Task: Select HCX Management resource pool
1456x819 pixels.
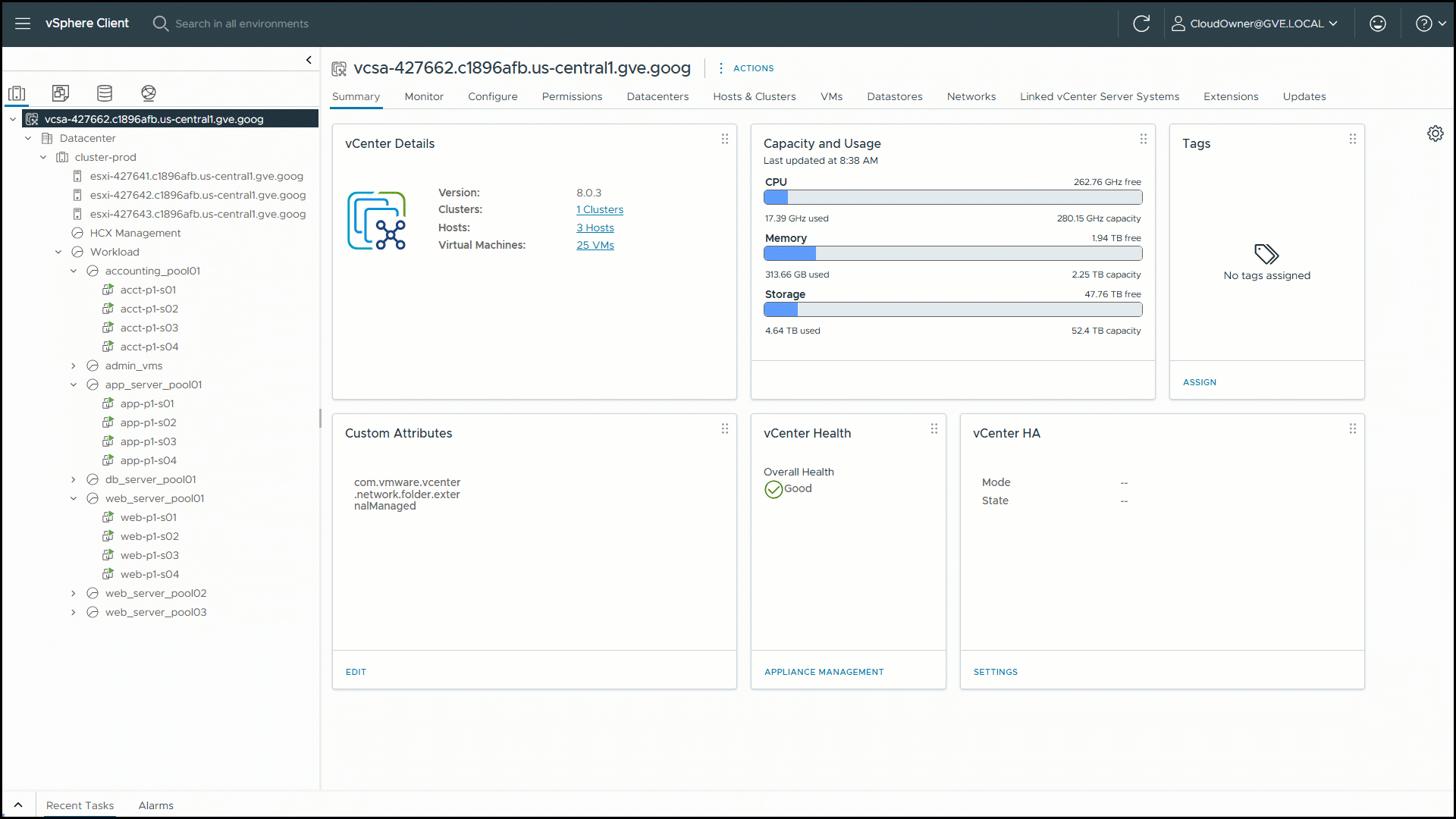Action: pos(135,233)
